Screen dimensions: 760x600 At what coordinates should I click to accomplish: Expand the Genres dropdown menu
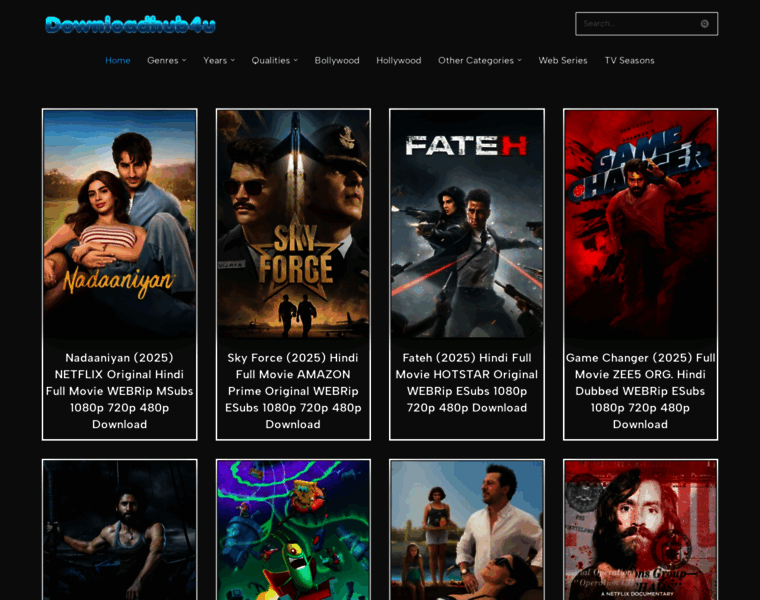point(167,61)
